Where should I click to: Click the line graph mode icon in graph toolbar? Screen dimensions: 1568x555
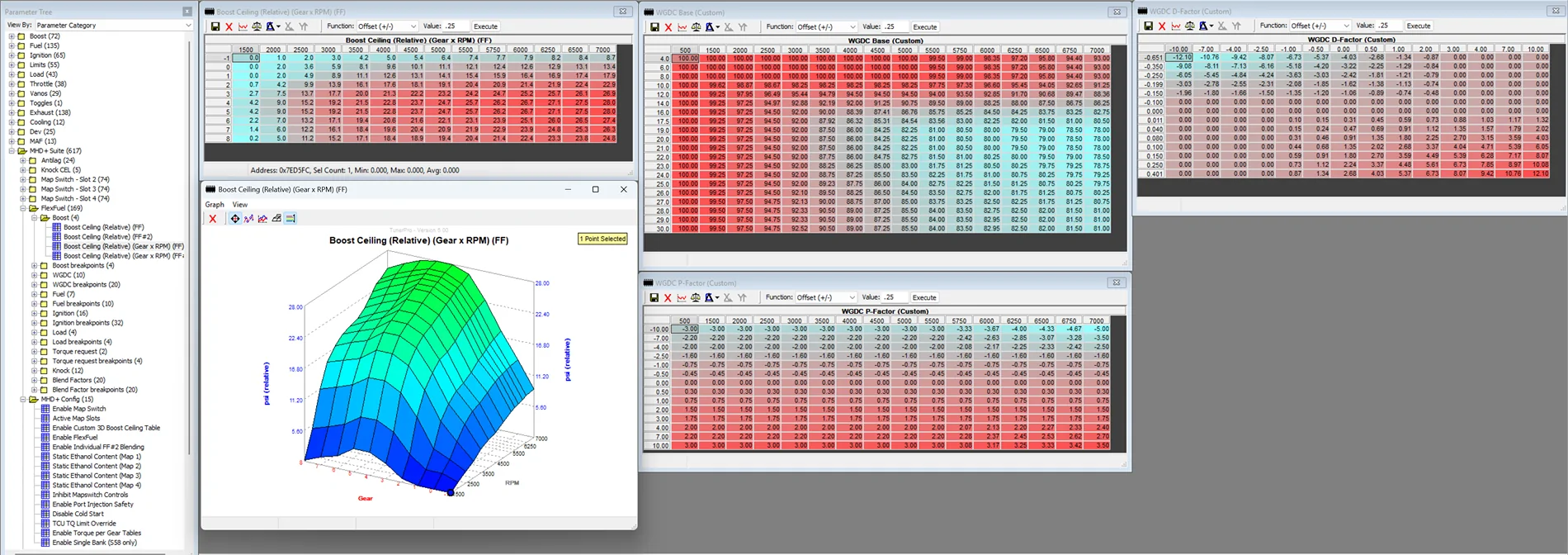[248, 219]
